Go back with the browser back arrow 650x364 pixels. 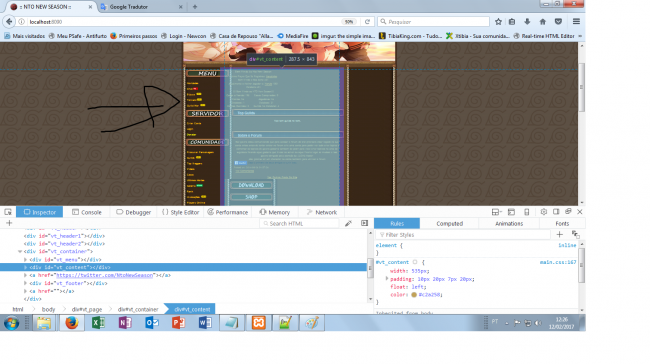pos(9,22)
